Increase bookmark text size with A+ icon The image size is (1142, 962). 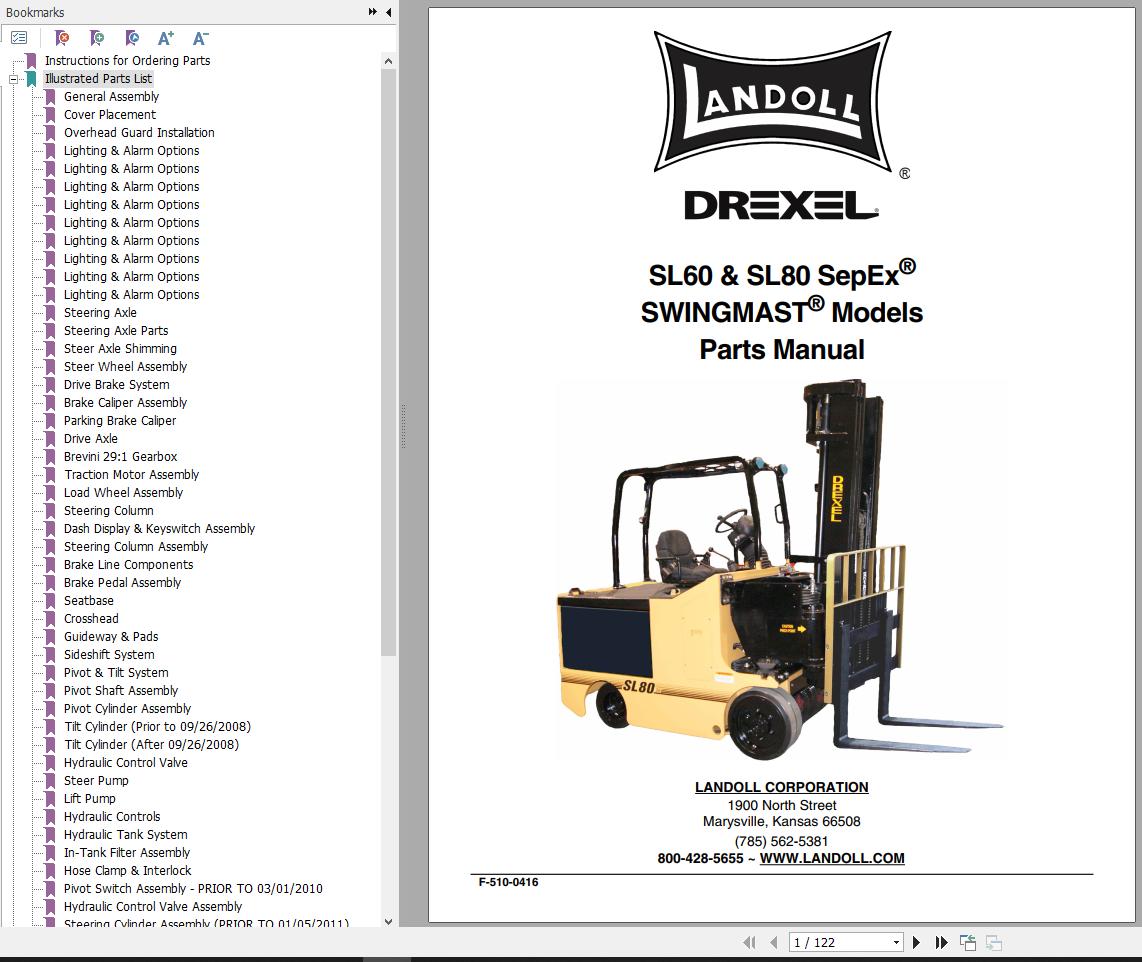point(165,37)
